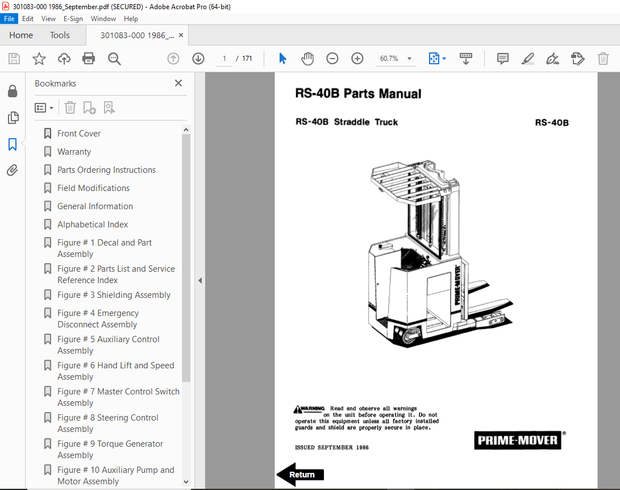The width and height of the screenshot is (620, 490).
Task: Click the bookmarks list scrollbar thumb
Action: click(x=186, y=258)
